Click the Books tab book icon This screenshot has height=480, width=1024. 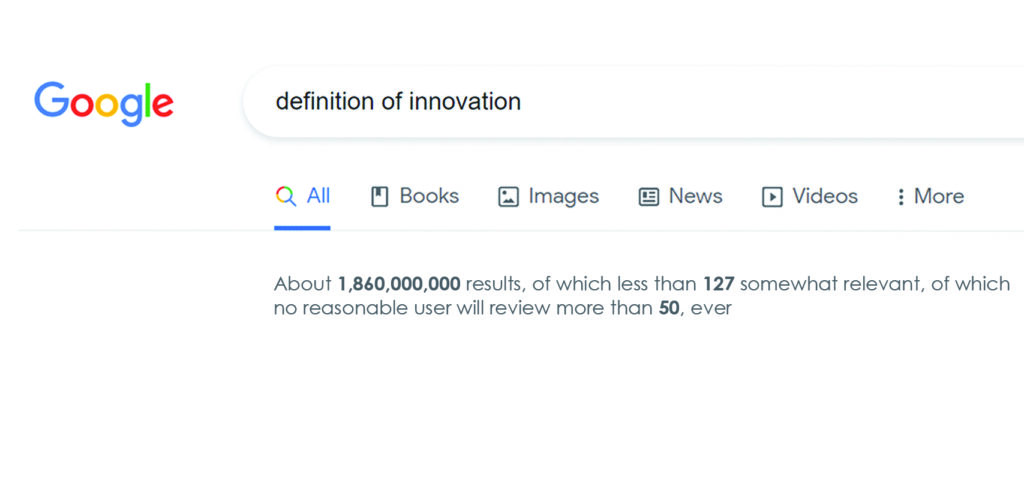(379, 197)
